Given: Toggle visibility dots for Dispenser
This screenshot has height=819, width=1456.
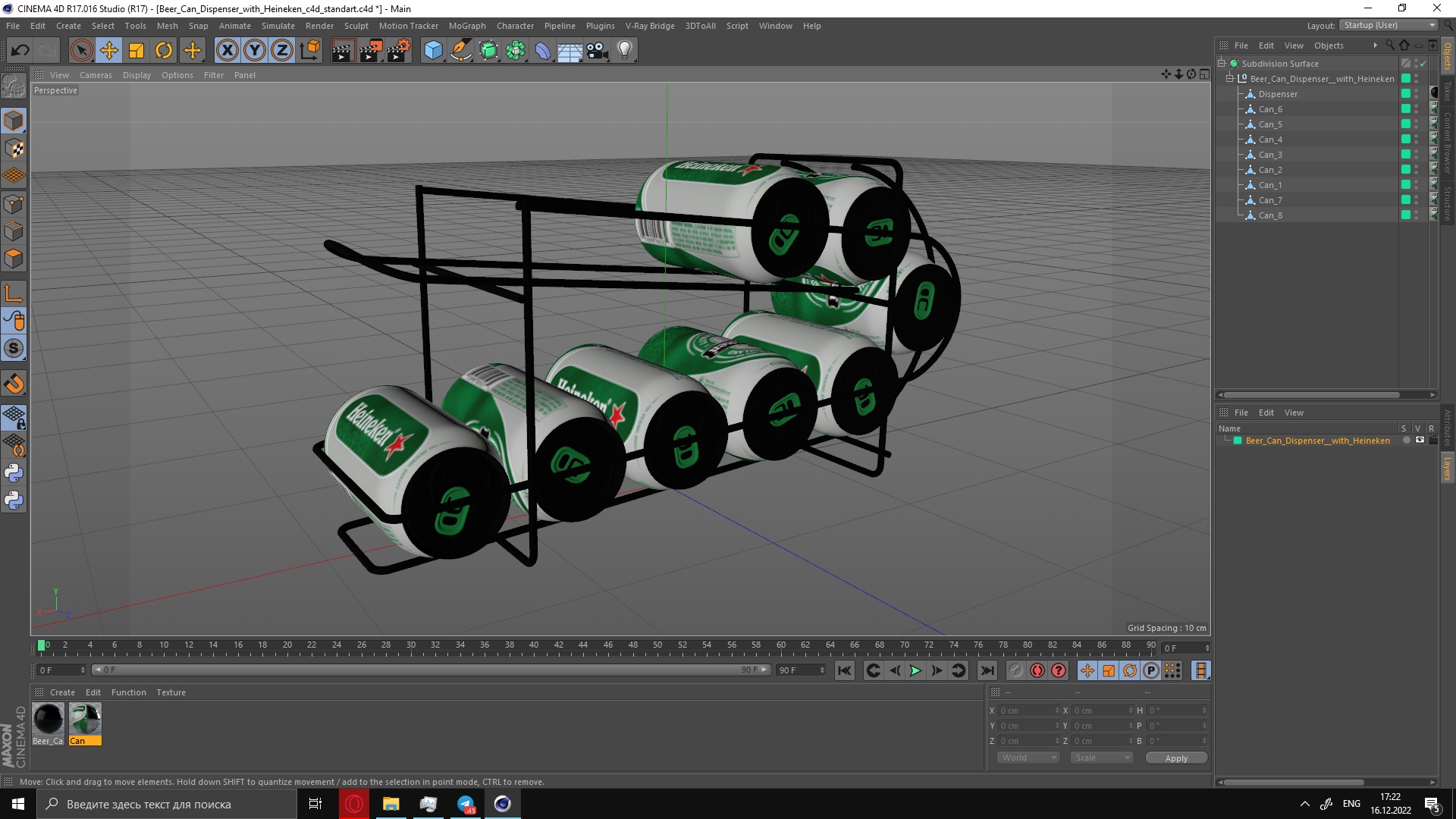Looking at the screenshot, I should click(x=1416, y=94).
